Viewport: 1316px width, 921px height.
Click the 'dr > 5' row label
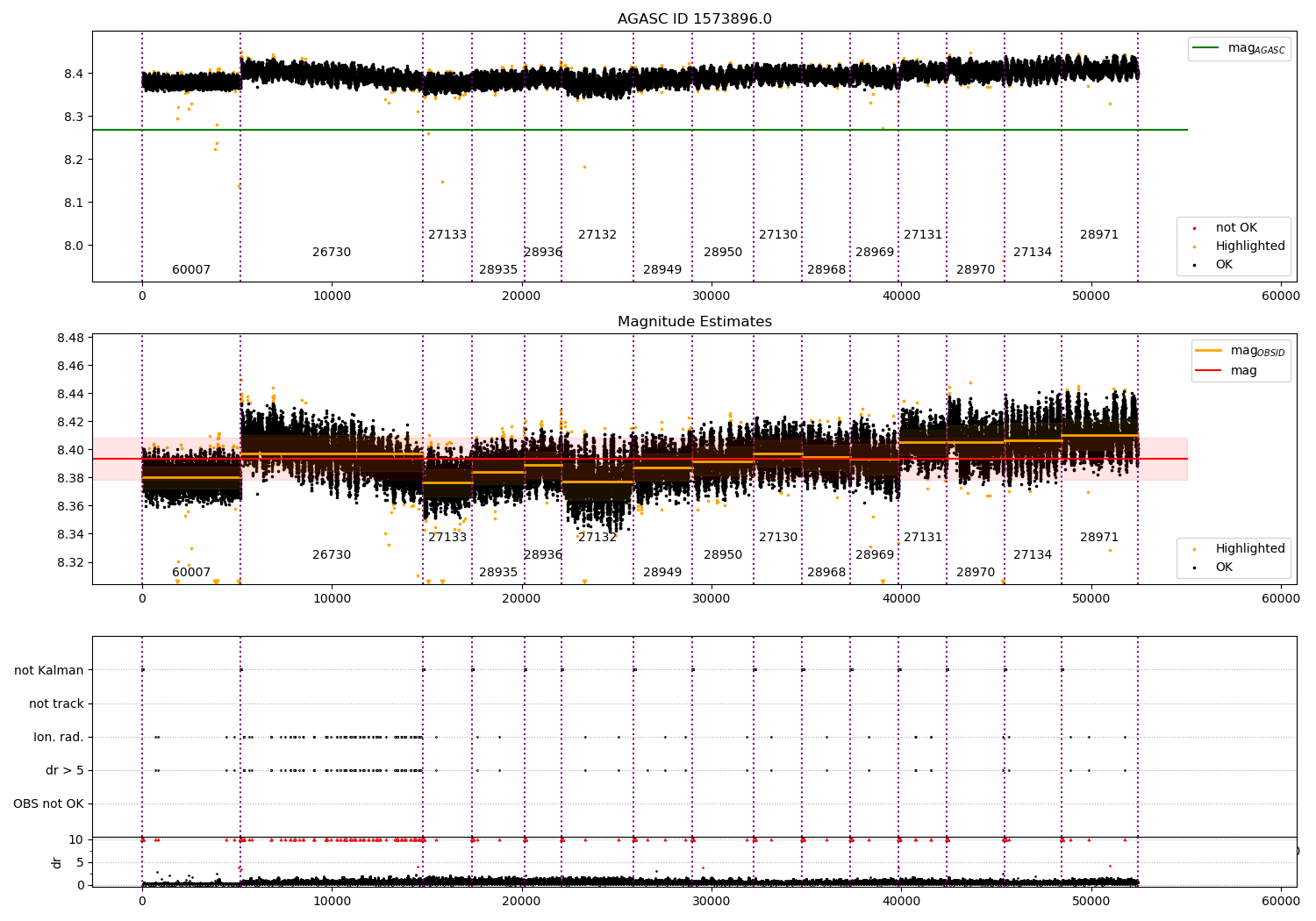[65, 771]
